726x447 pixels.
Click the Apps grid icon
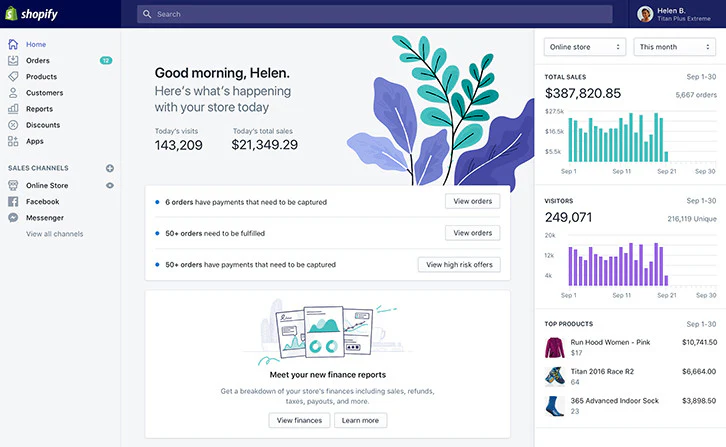13,141
